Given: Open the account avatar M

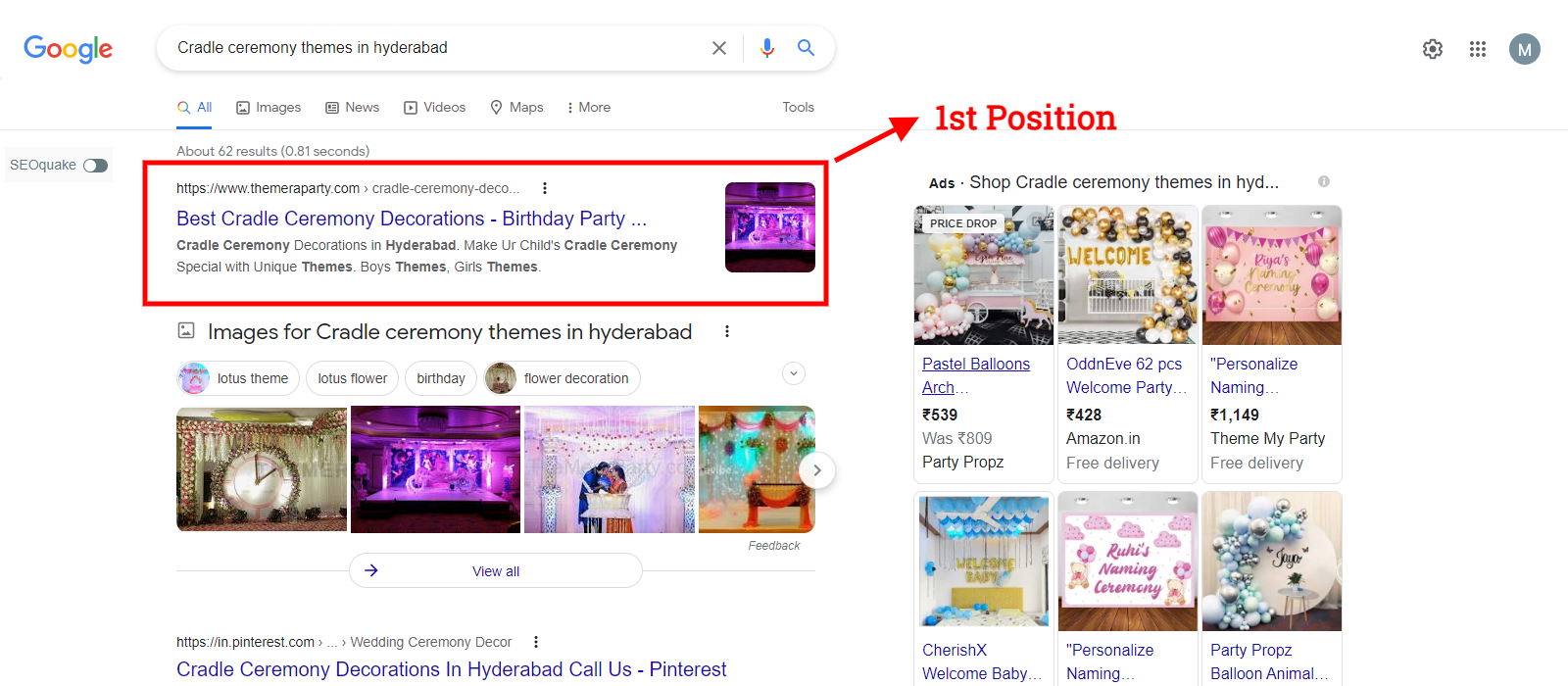Looking at the screenshot, I should 1525,49.
